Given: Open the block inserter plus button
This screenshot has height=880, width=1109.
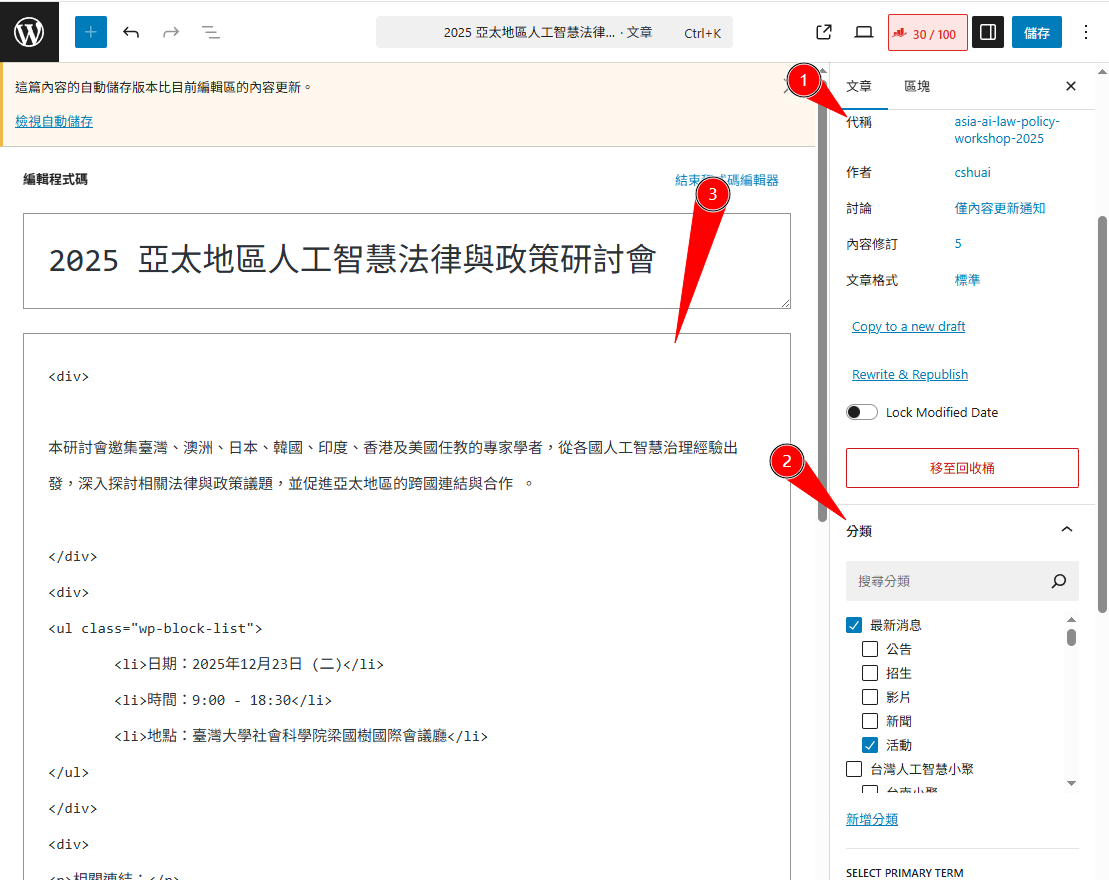Looking at the screenshot, I should click(x=90, y=32).
